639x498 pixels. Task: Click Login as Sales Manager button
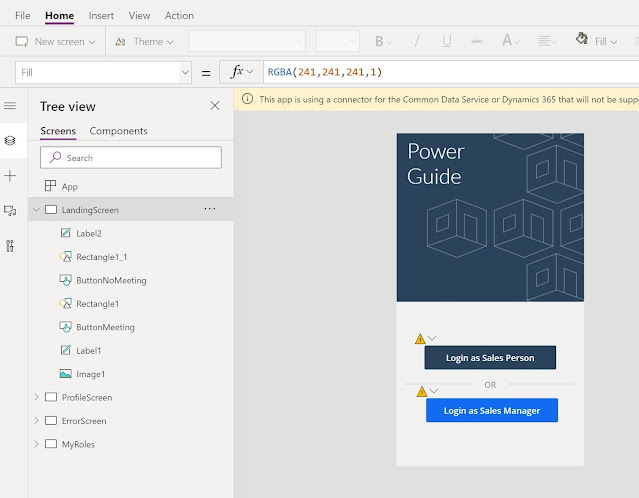point(492,410)
